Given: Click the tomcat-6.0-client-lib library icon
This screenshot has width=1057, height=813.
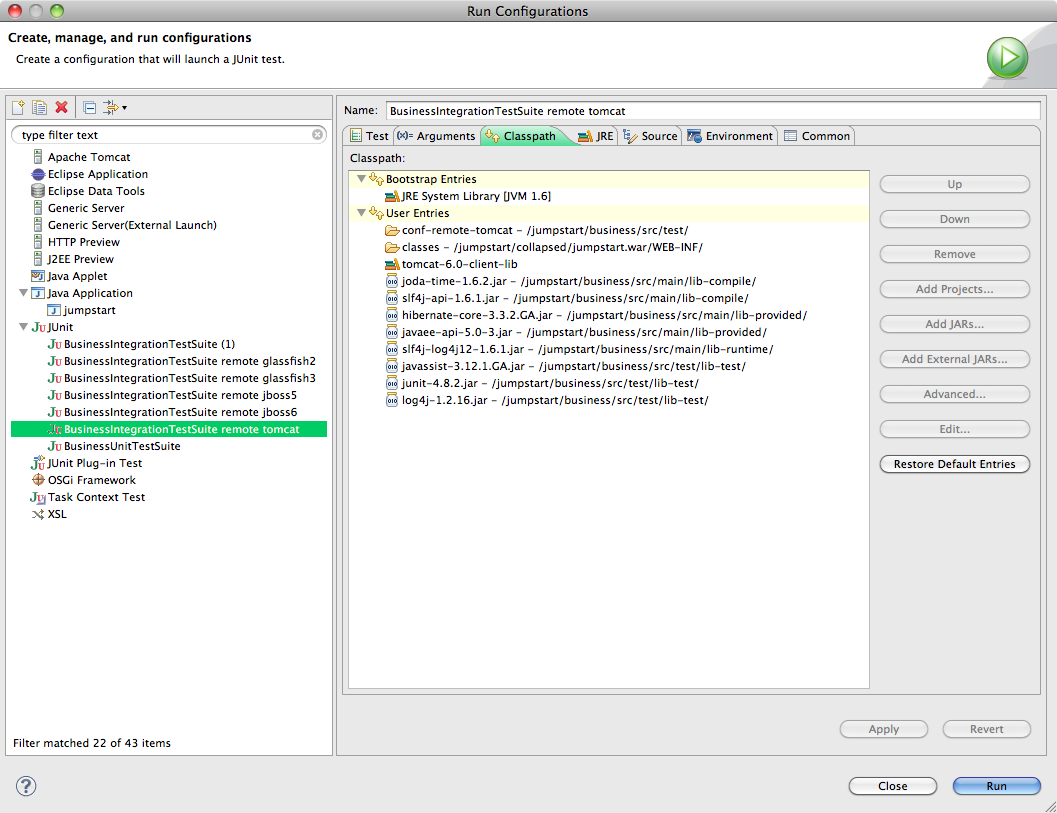Looking at the screenshot, I should [x=392, y=264].
